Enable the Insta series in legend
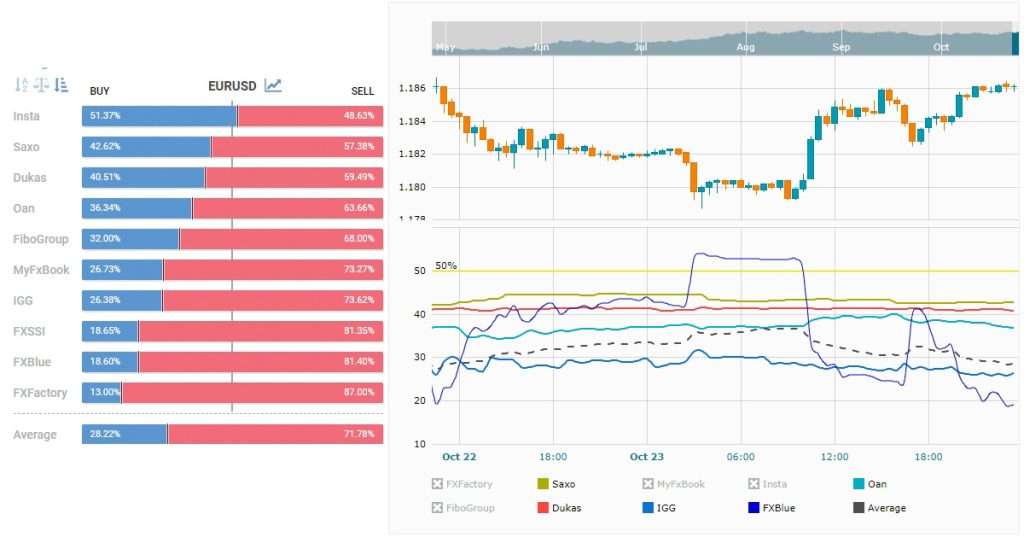Screen dimensions: 1024x537 755,484
